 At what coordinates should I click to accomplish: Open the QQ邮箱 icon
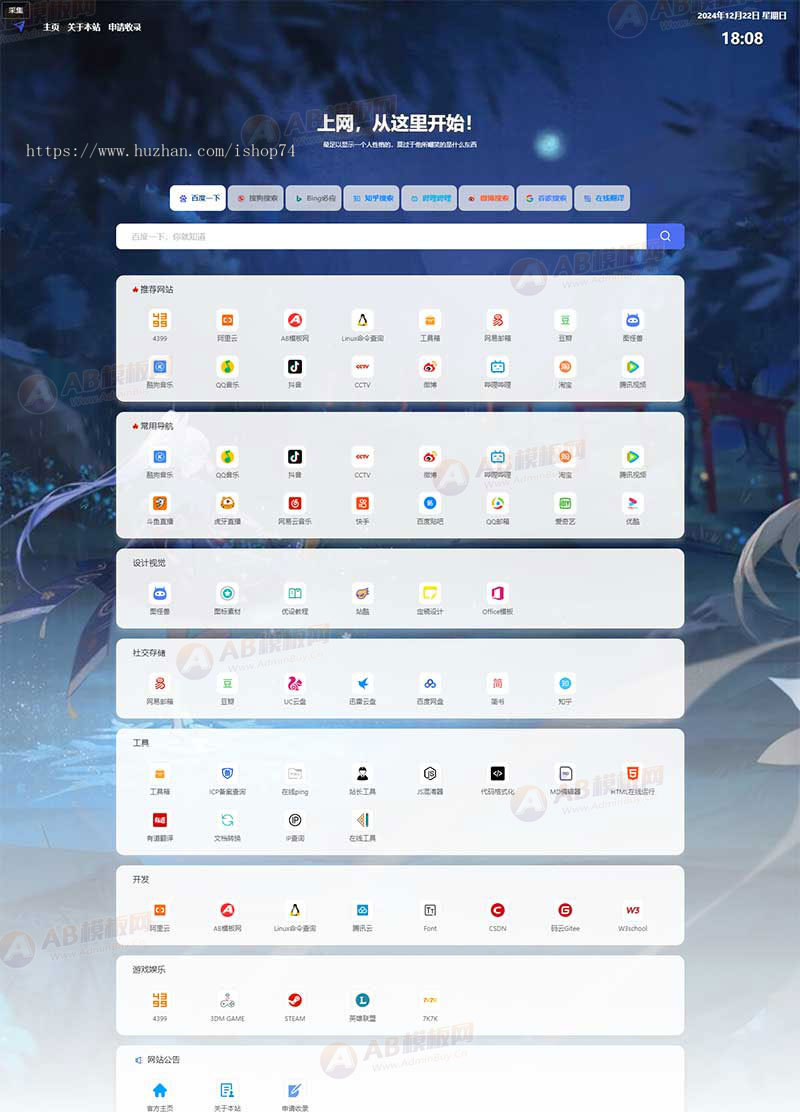[x=498, y=503]
